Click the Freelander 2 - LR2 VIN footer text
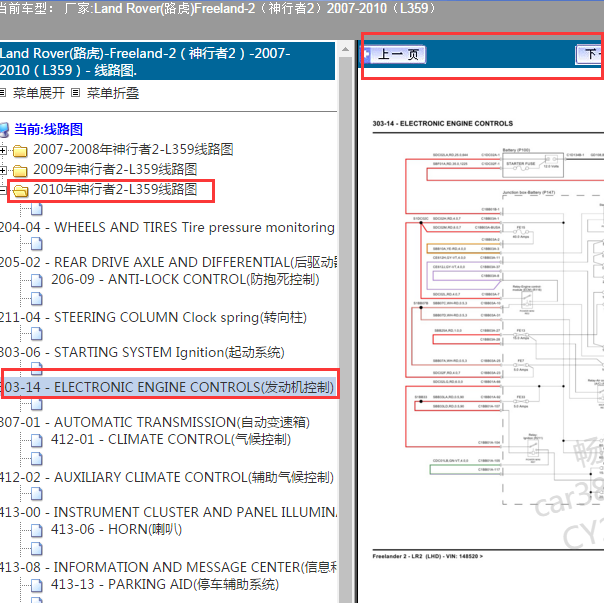Image resolution: width=604 pixels, height=603 pixels. (428, 556)
